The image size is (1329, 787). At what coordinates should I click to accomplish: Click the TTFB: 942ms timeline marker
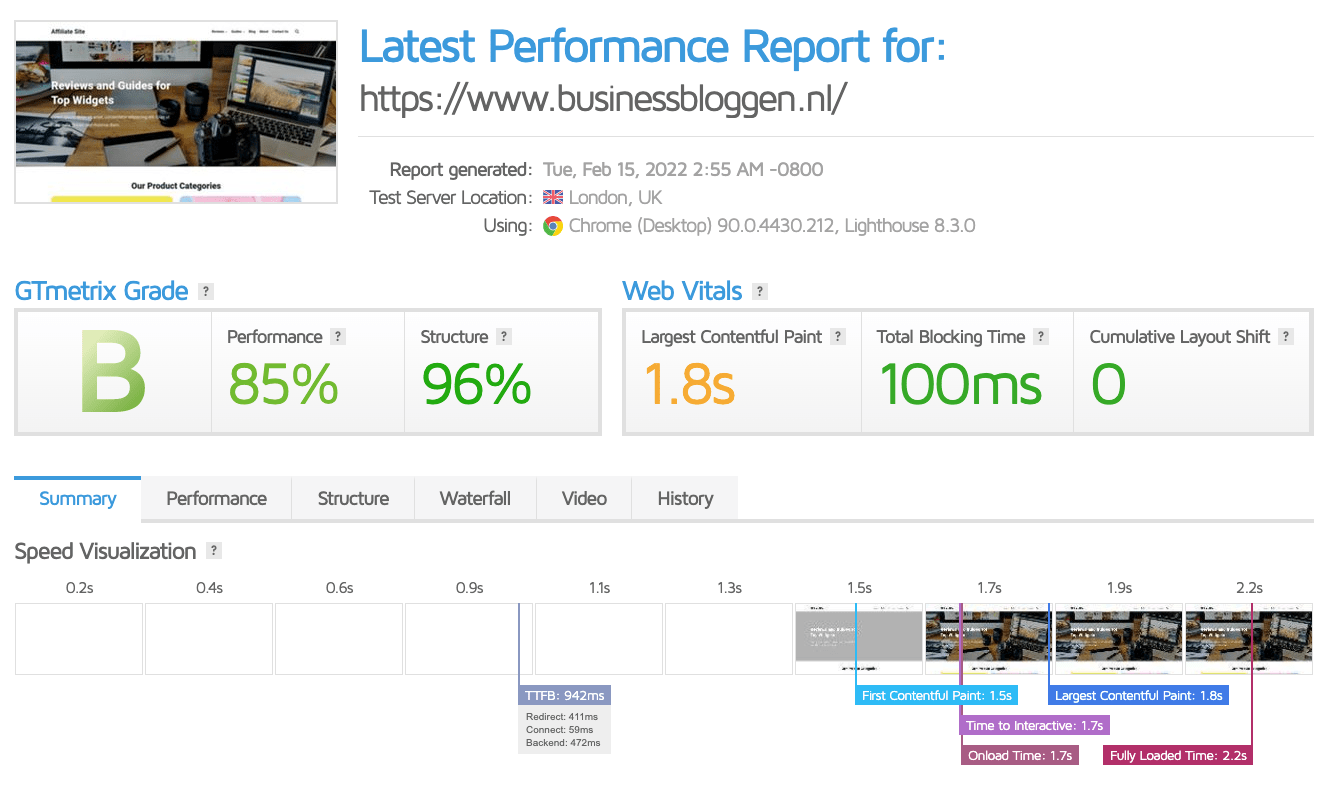tap(564, 695)
